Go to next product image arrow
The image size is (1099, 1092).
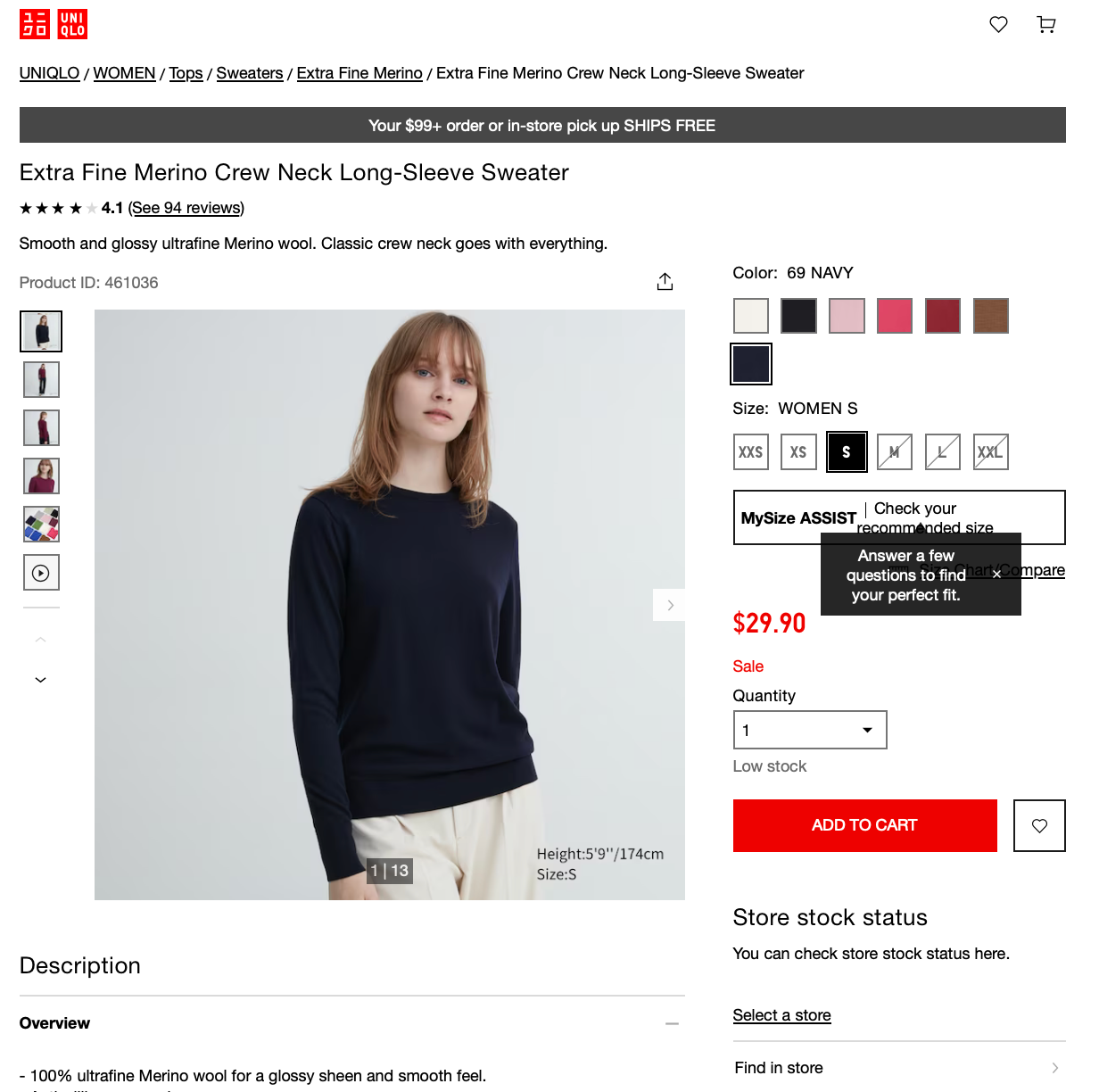click(670, 605)
